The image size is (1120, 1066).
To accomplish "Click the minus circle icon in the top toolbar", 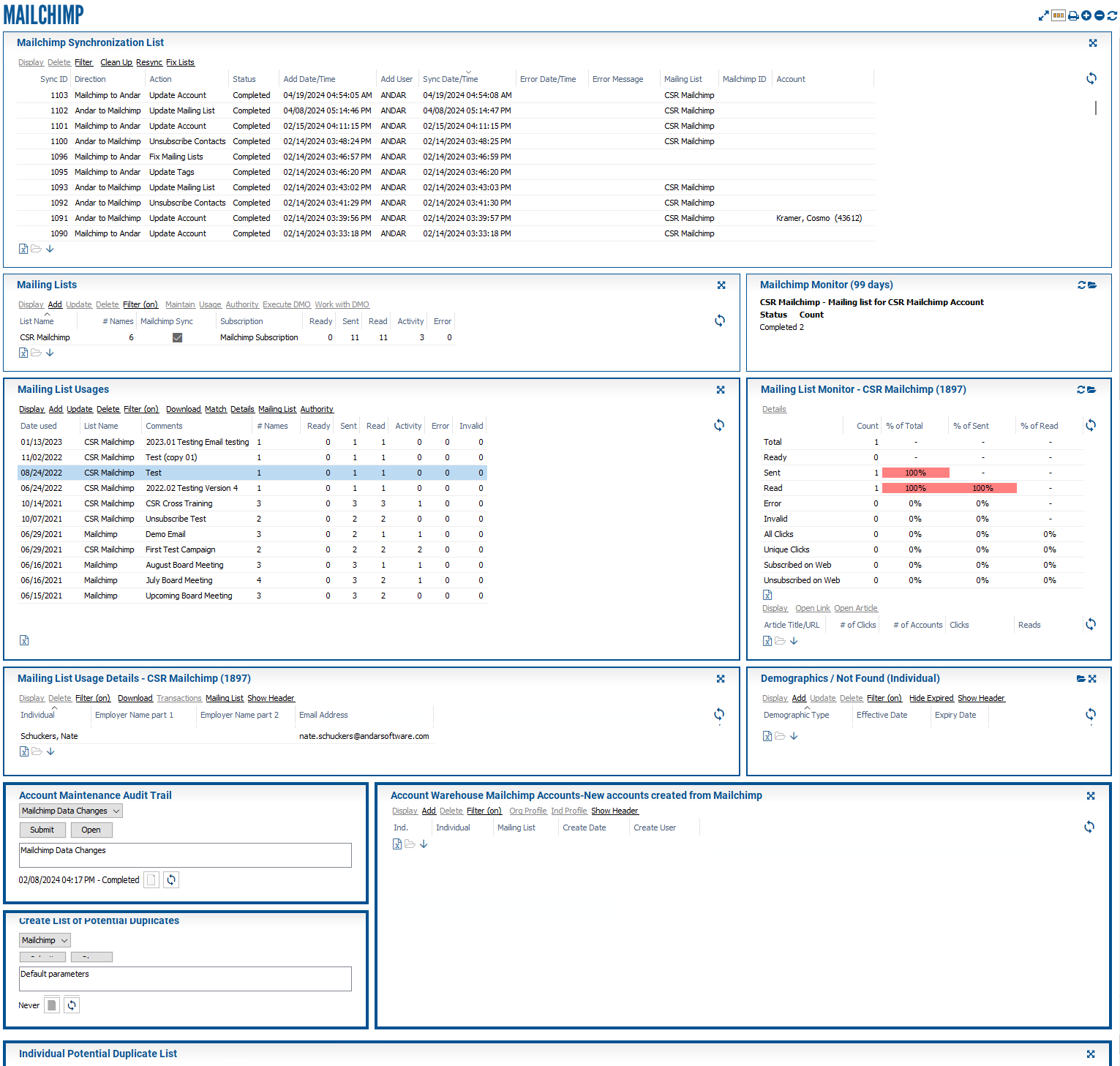I will pos(1100,15).
